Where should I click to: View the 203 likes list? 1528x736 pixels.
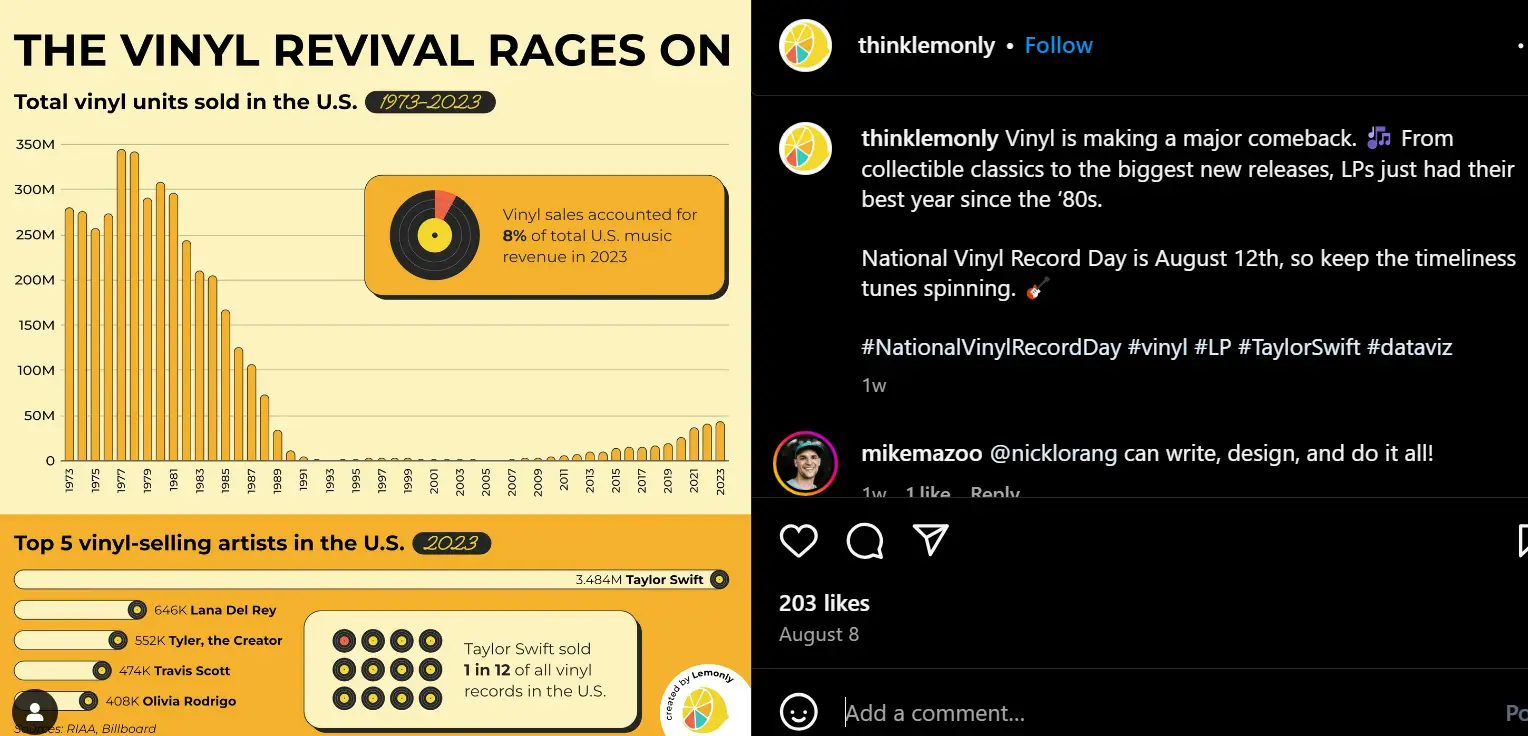pos(824,602)
